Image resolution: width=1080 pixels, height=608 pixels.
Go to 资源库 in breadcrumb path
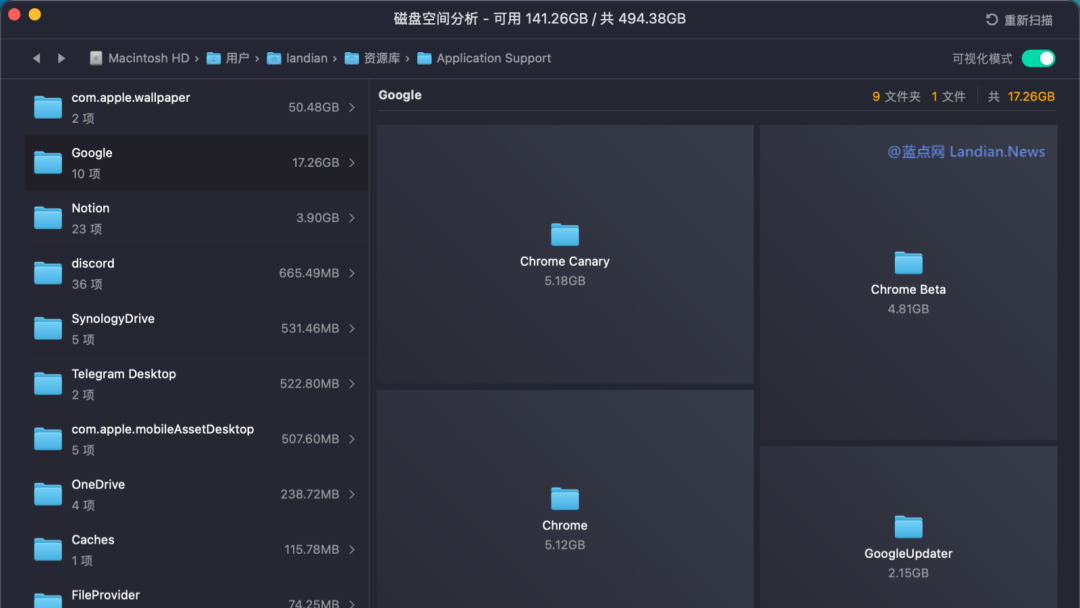[x=382, y=59]
